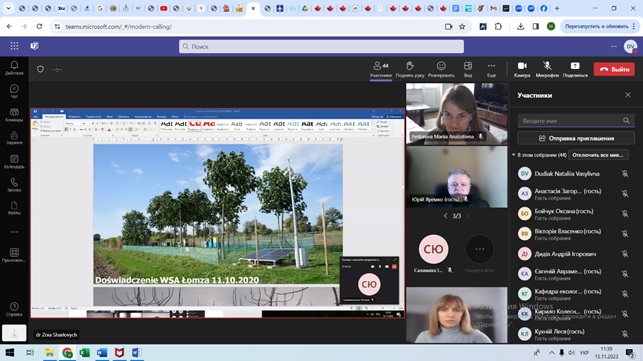The height and width of the screenshot is (361, 643).
Task: Click the СЮ participant avatar tile
Action: tap(433, 249)
